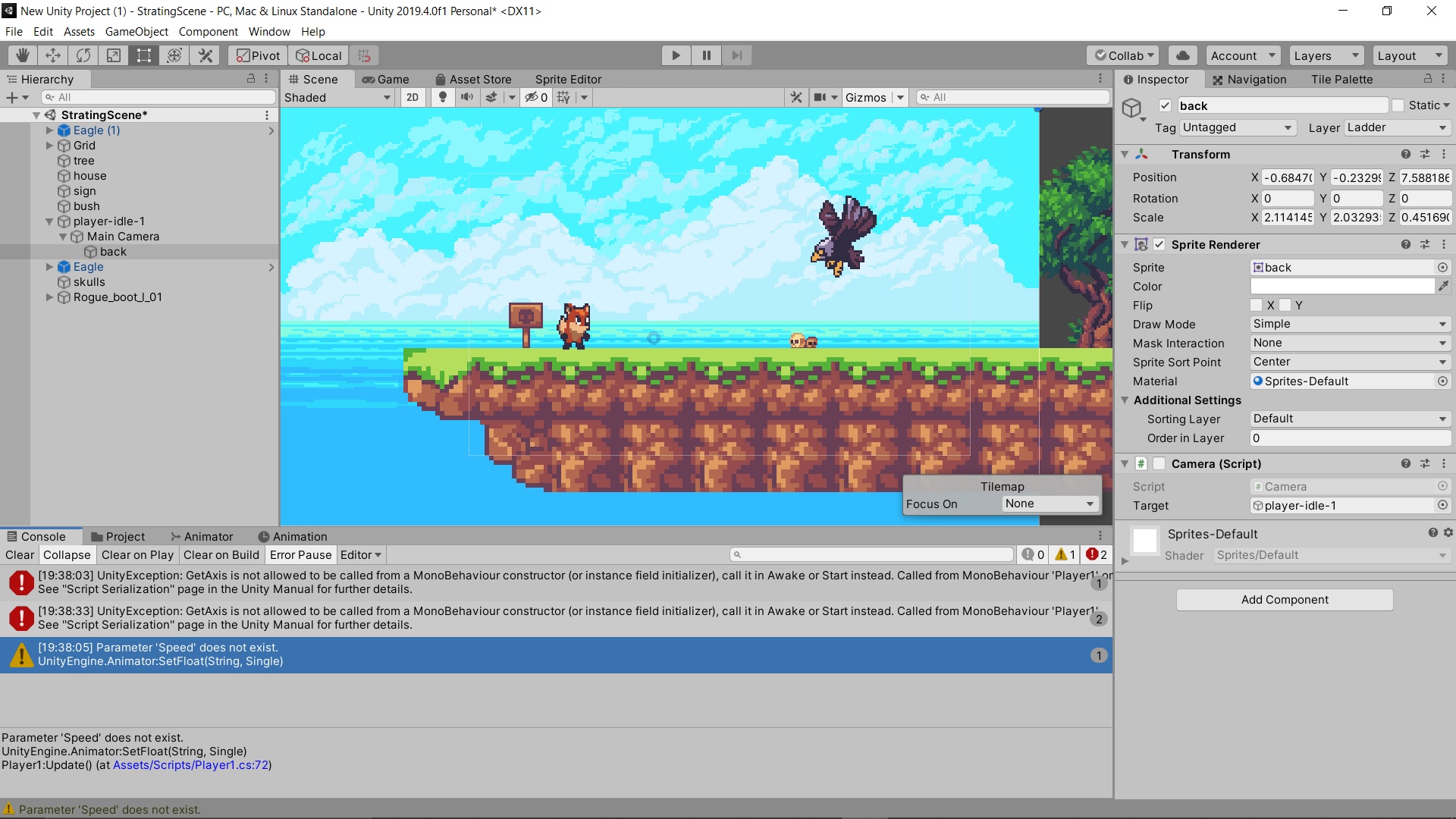The image size is (1456, 819).
Task: Open the Tag dropdown
Action: 1238,127
